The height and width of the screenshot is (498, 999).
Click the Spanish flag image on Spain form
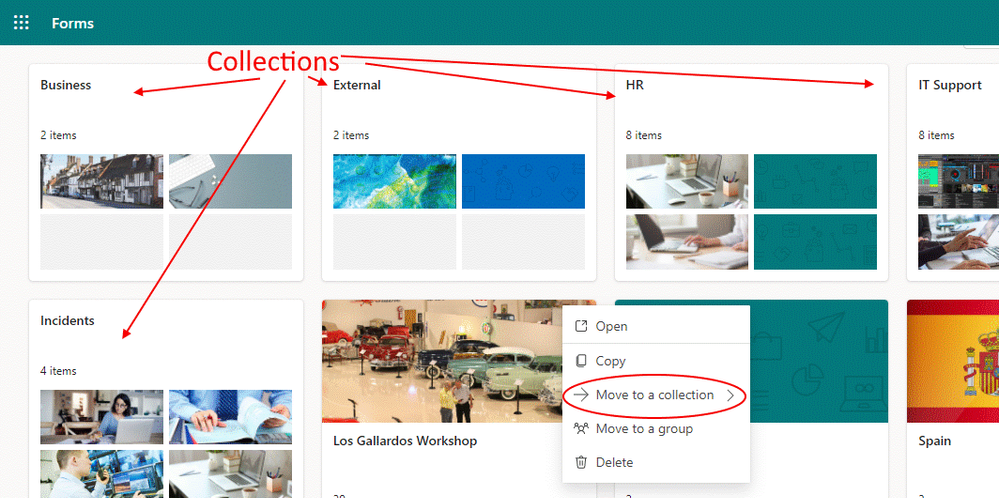coord(953,361)
